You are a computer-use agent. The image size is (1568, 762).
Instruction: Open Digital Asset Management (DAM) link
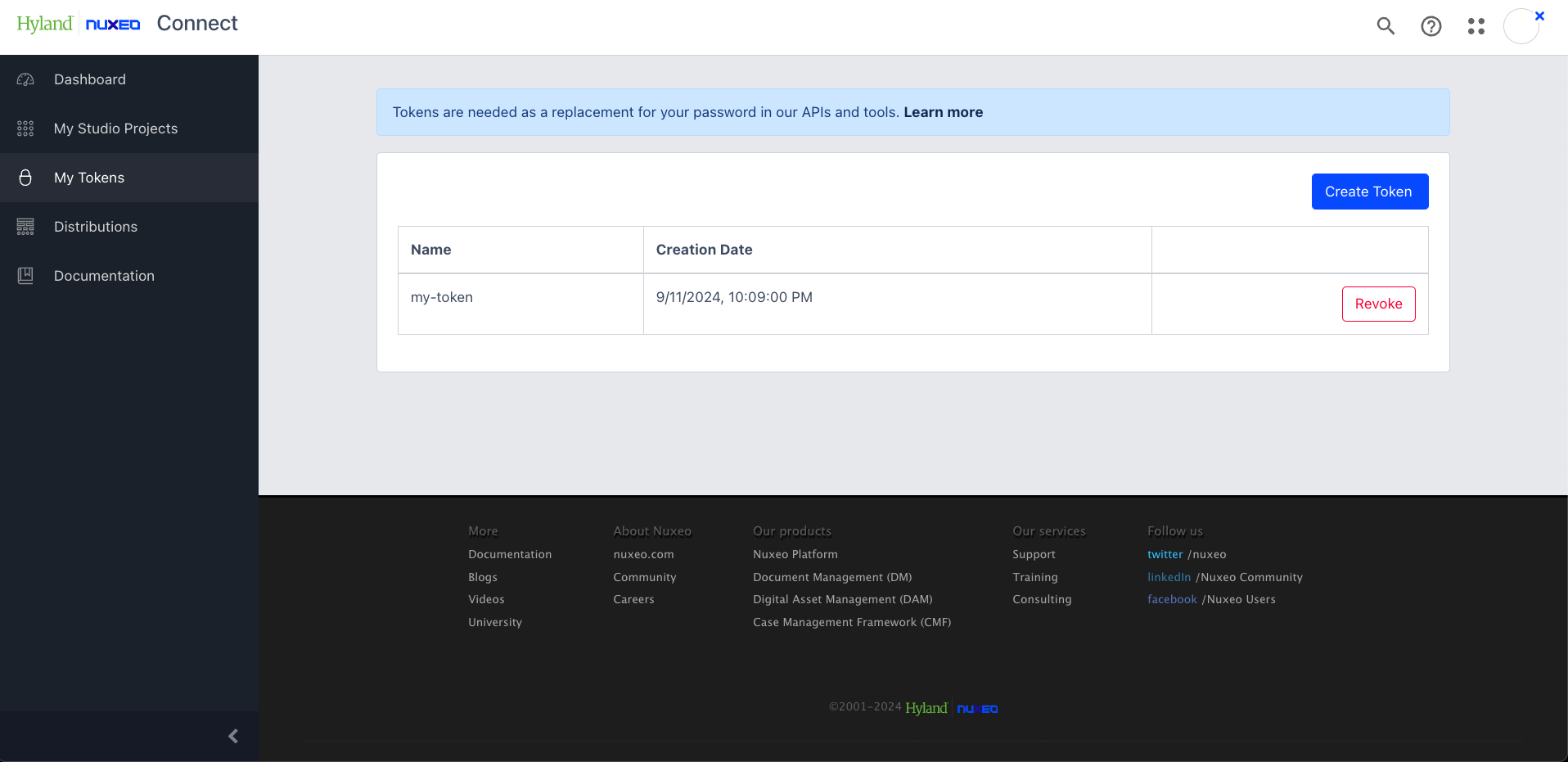point(843,599)
